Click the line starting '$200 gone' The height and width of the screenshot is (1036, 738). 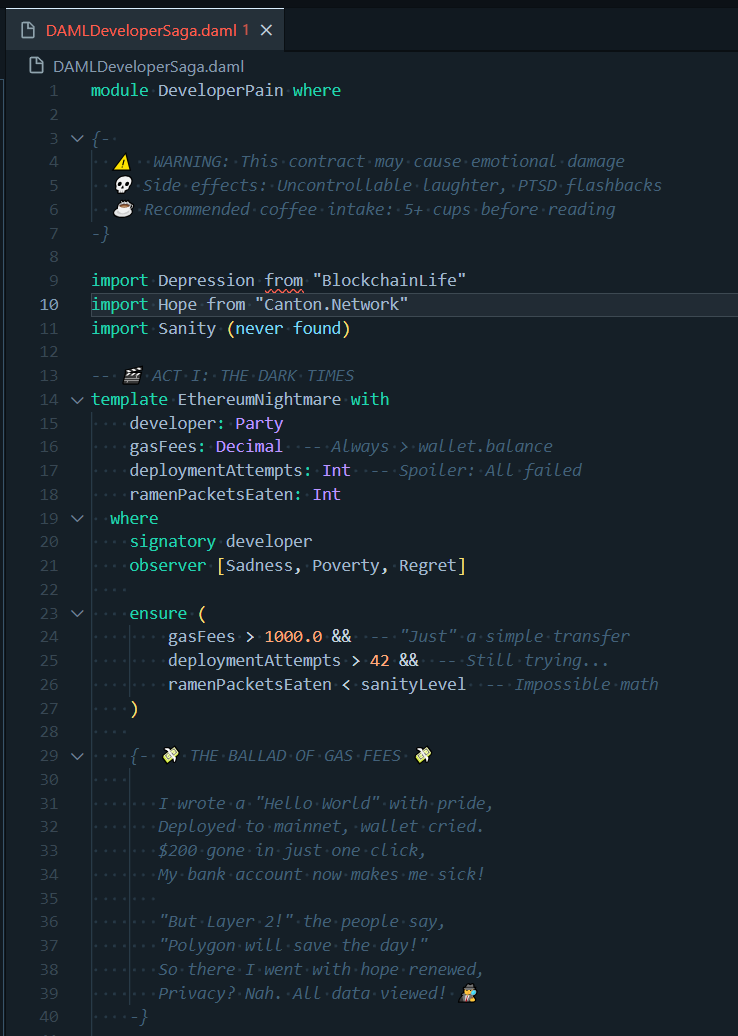[x=291, y=850]
